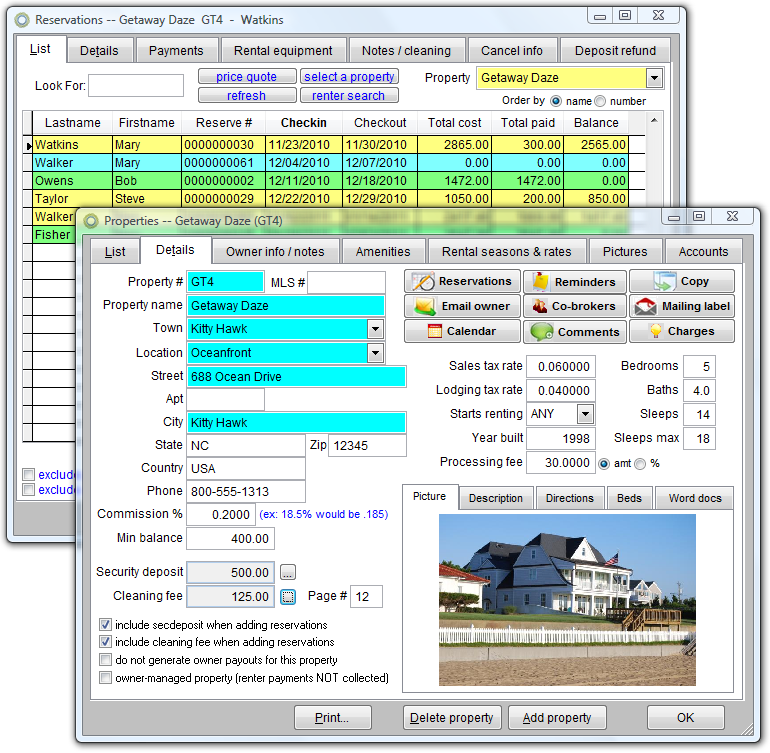Click renter search button
Screen dimensions: 770x753
tap(349, 95)
